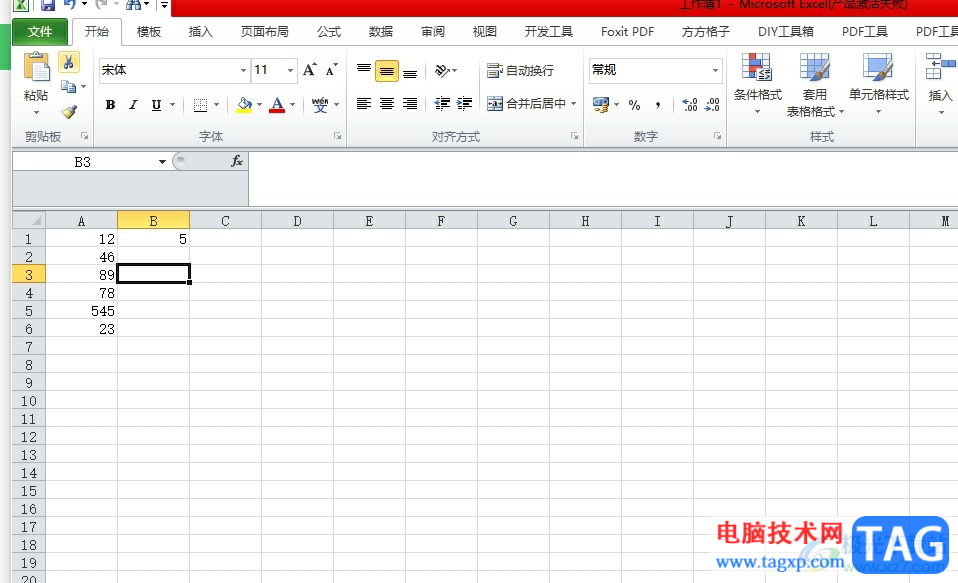The image size is (958, 583).
Task: Click the Format Painter brush icon
Action: click(x=69, y=112)
